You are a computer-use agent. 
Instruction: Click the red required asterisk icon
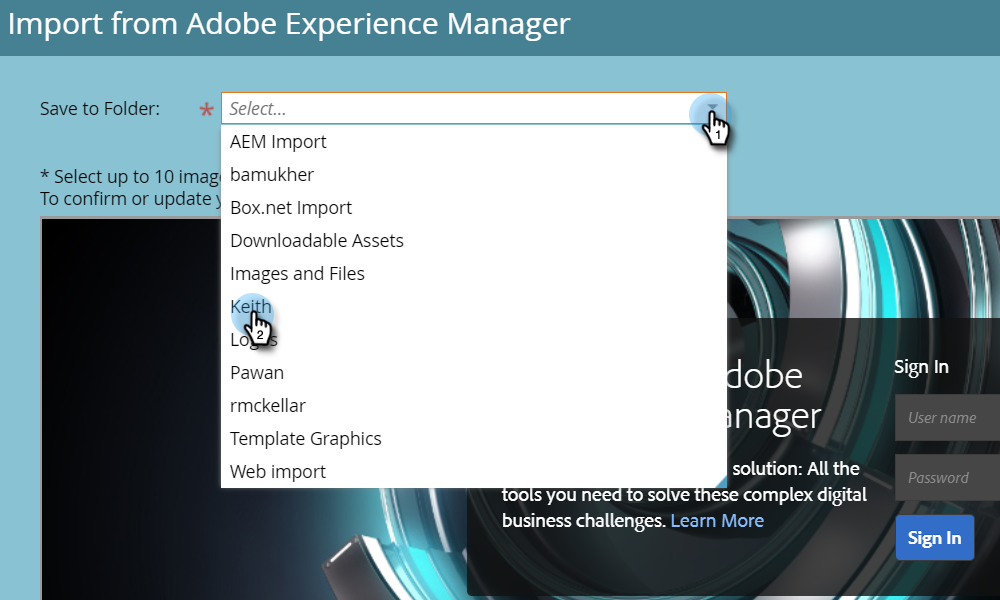(x=206, y=110)
